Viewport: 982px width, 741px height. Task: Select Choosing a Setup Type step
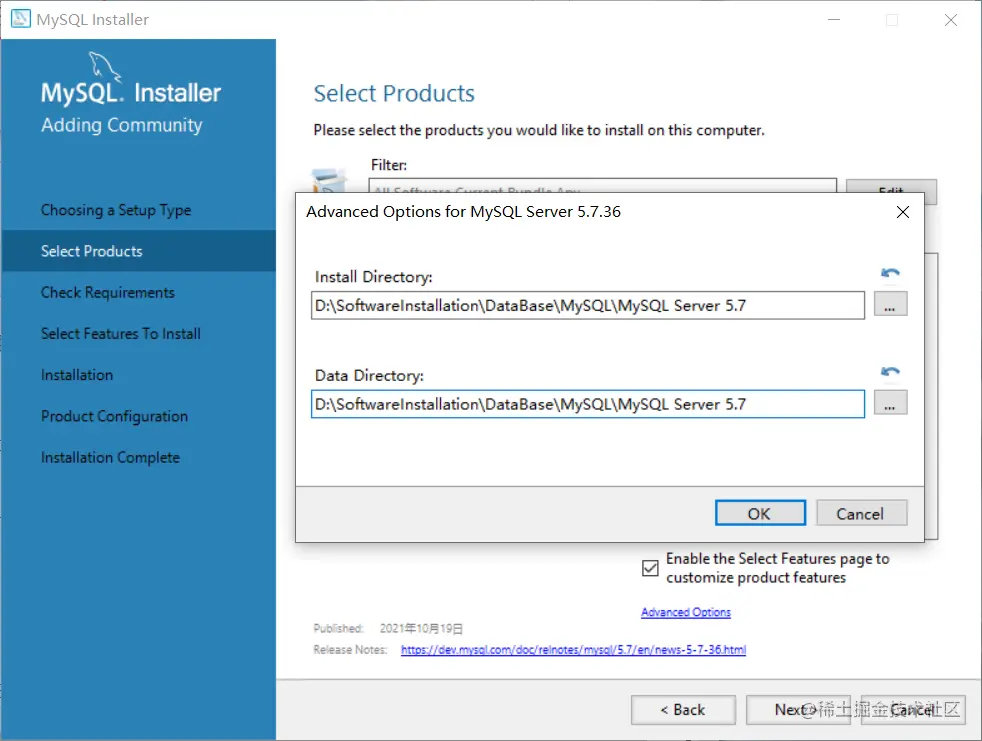(116, 210)
